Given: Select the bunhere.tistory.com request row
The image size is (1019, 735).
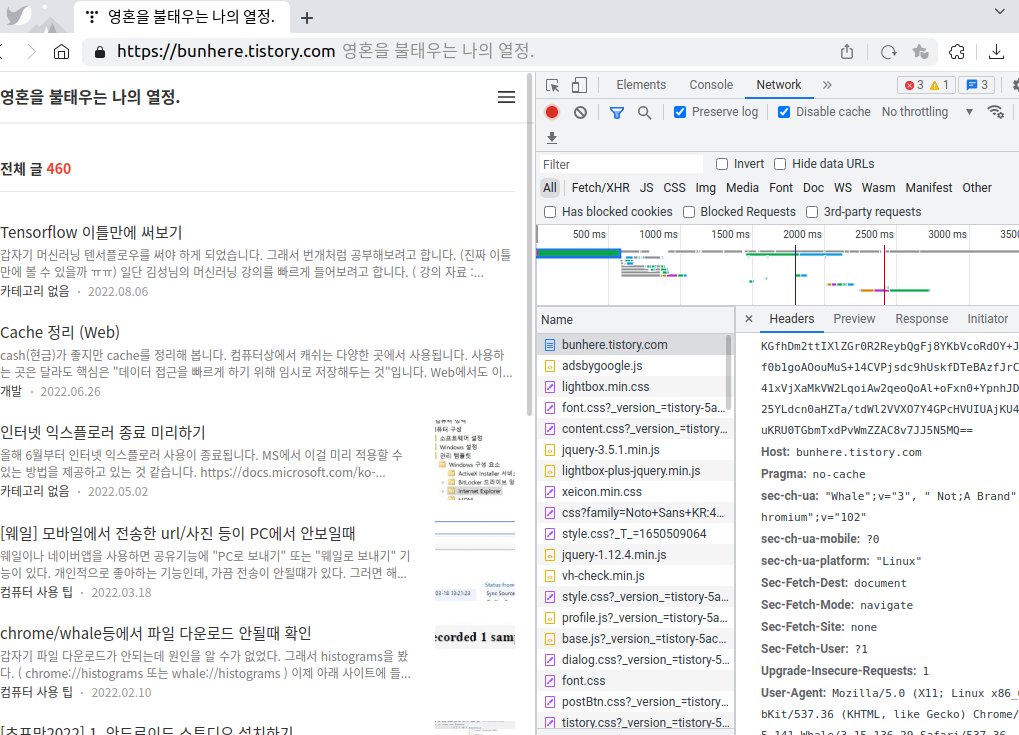Looking at the screenshot, I should point(634,344).
